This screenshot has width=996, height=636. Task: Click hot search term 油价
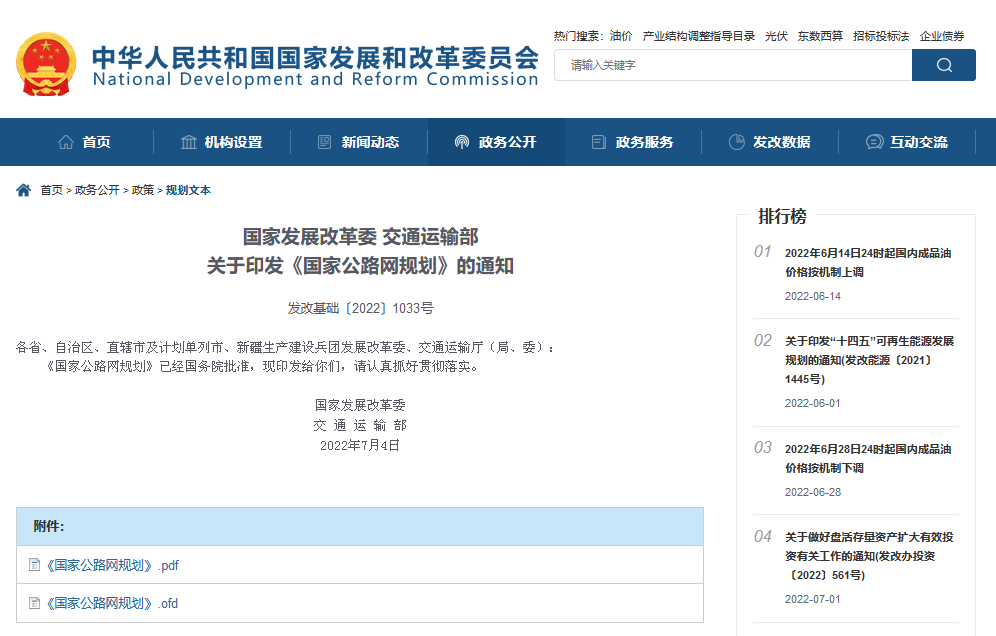coord(621,36)
